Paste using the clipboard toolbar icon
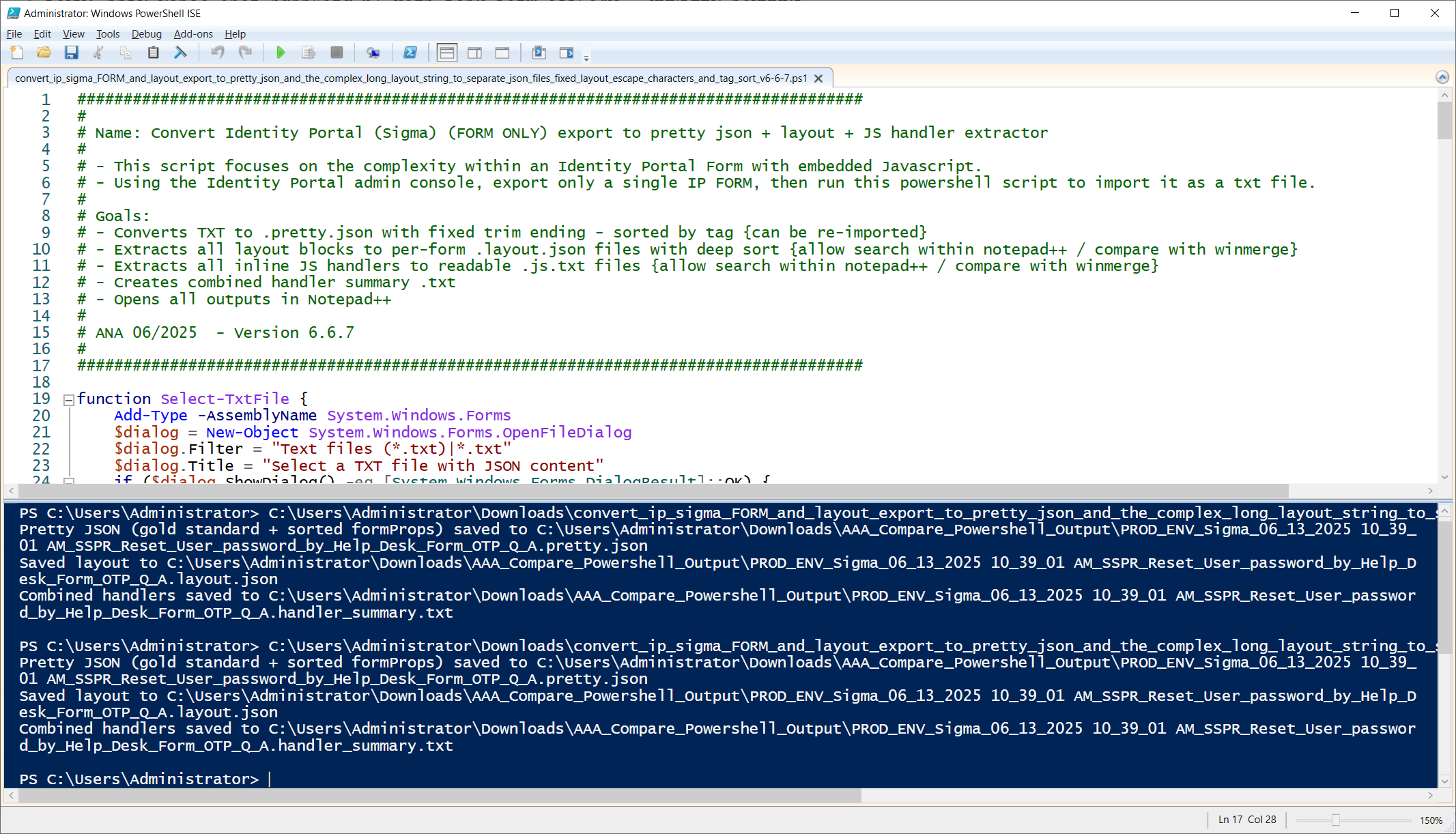1456x834 pixels. point(154,53)
